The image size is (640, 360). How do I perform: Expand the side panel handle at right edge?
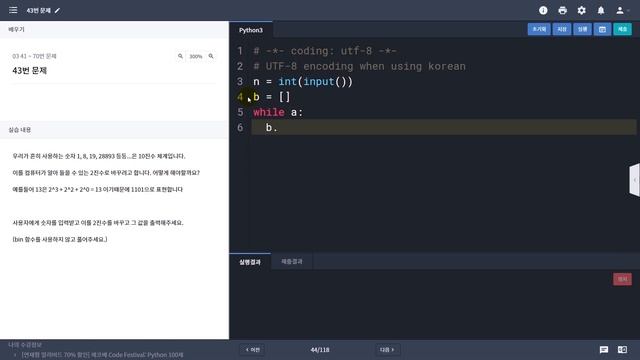(x=635, y=180)
